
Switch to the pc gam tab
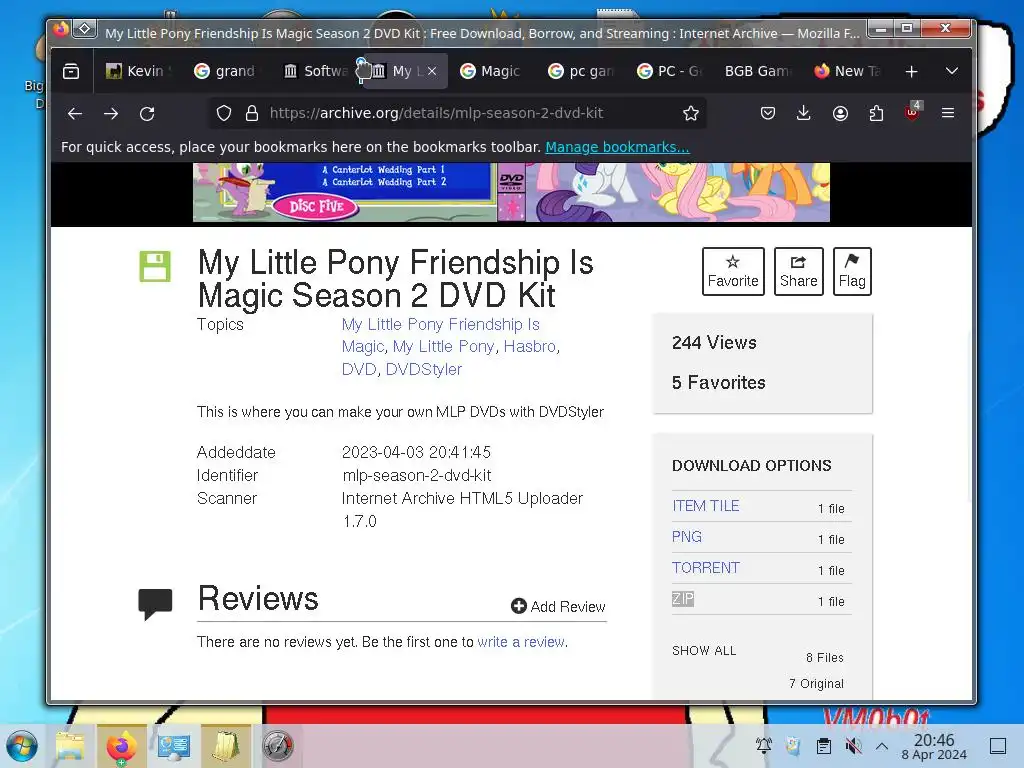point(581,71)
